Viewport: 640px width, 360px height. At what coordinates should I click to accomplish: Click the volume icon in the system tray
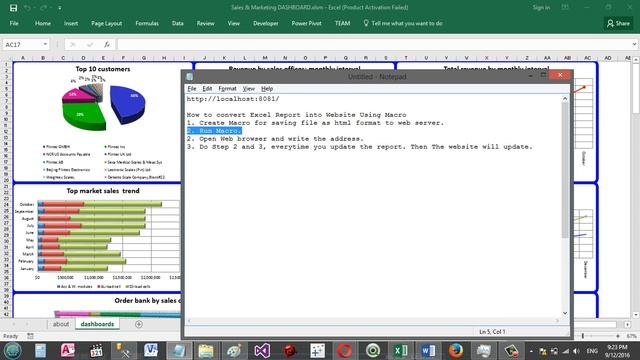coord(576,351)
